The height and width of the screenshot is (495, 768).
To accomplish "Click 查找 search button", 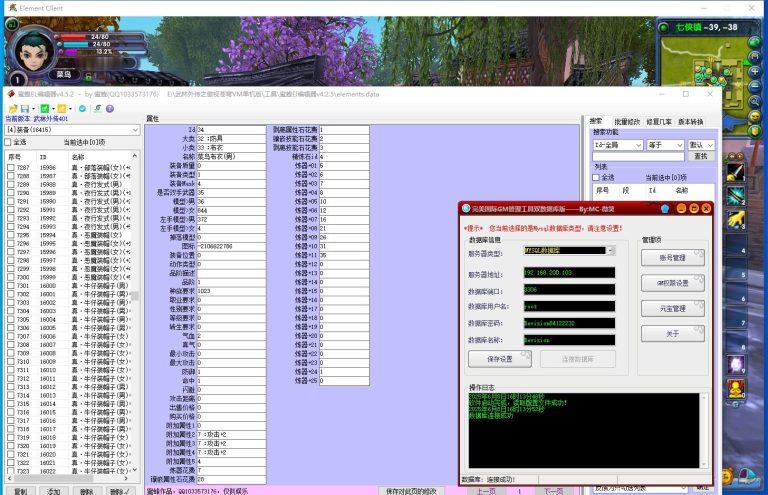I will pyautogui.click(x=701, y=156).
